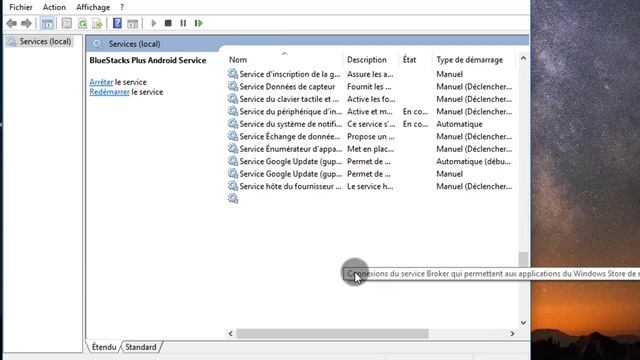Click 'Active les fo...' description cell

[x=371, y=99]
